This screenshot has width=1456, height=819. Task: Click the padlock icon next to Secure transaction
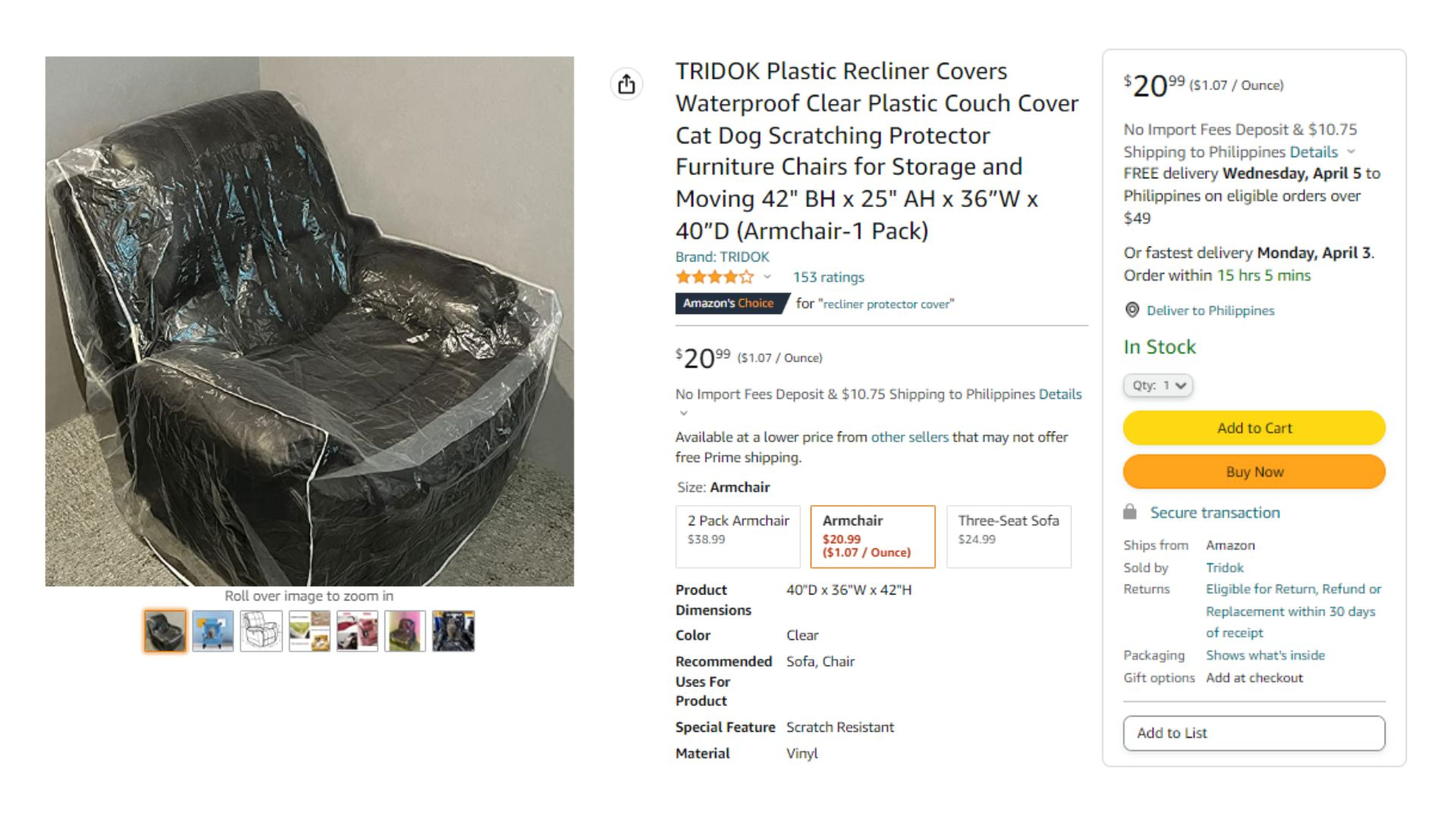click(1130, 512)
